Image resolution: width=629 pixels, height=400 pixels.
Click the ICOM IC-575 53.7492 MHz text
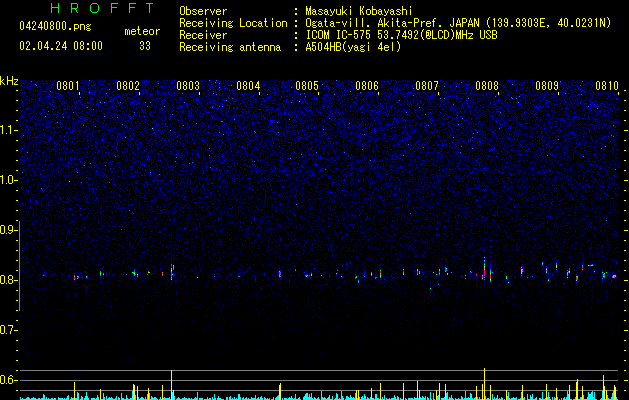point(401,35)
